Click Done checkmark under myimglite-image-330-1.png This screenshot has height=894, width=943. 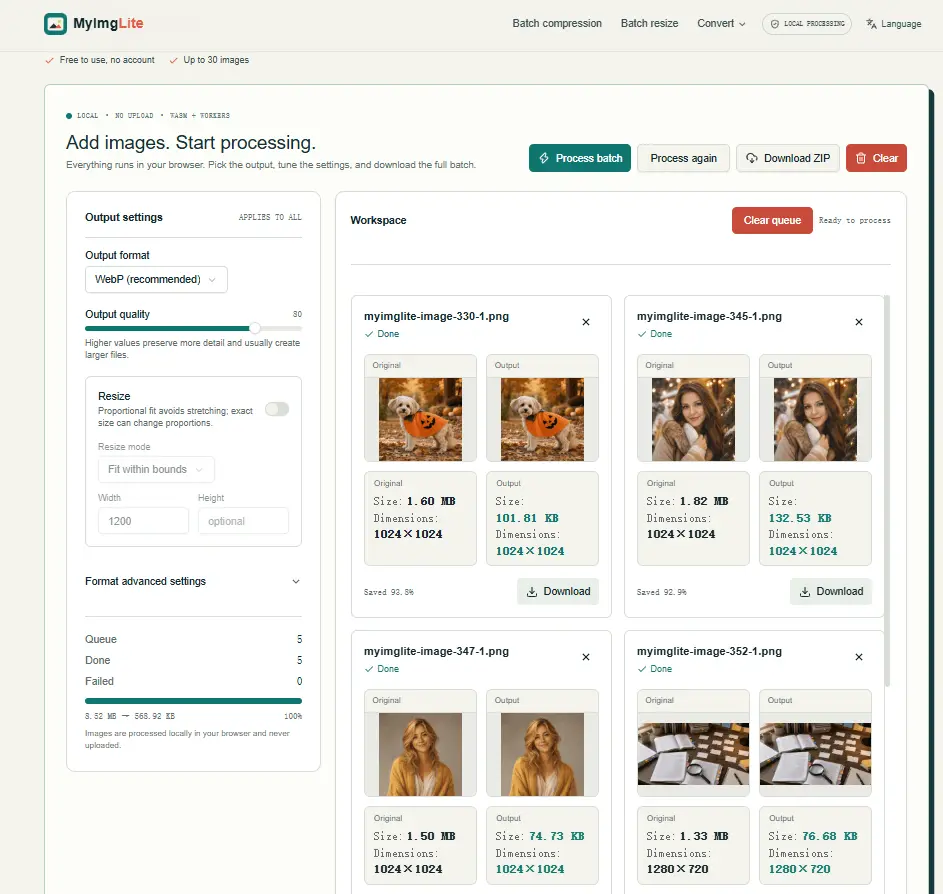coord(369,334)
